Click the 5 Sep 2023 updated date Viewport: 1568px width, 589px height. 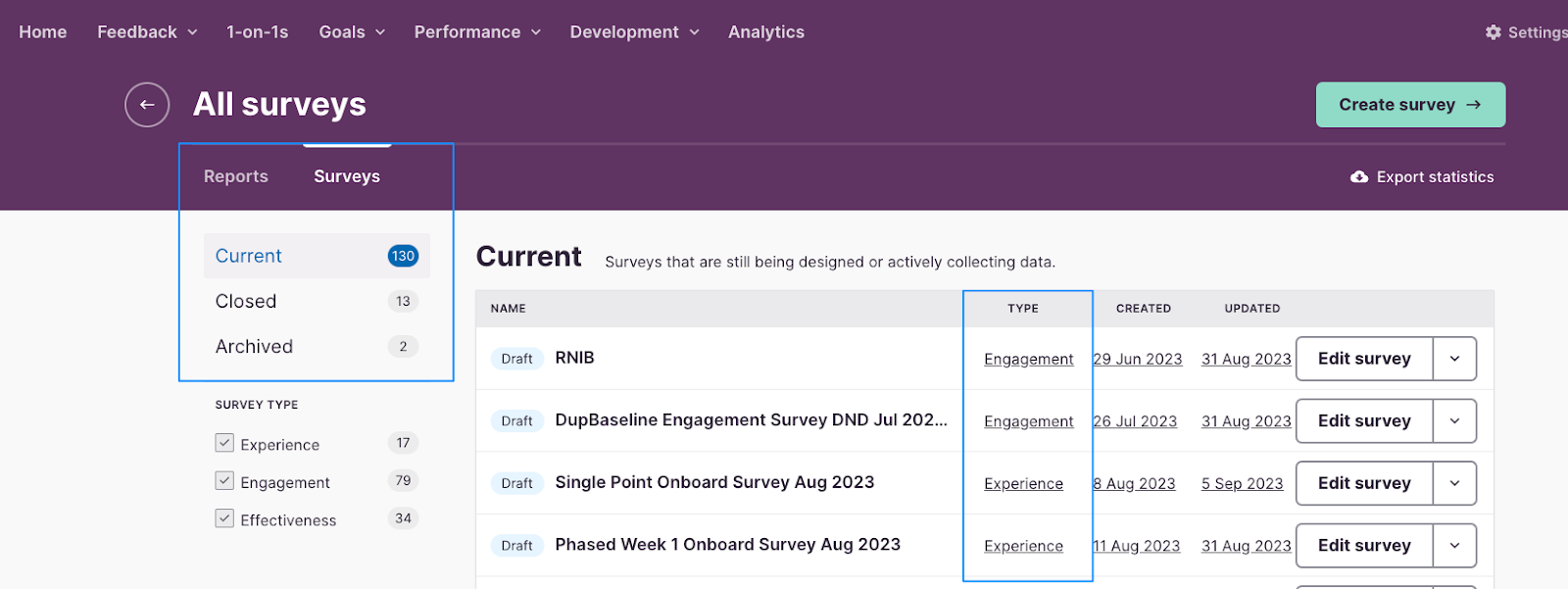[1242, 484]
